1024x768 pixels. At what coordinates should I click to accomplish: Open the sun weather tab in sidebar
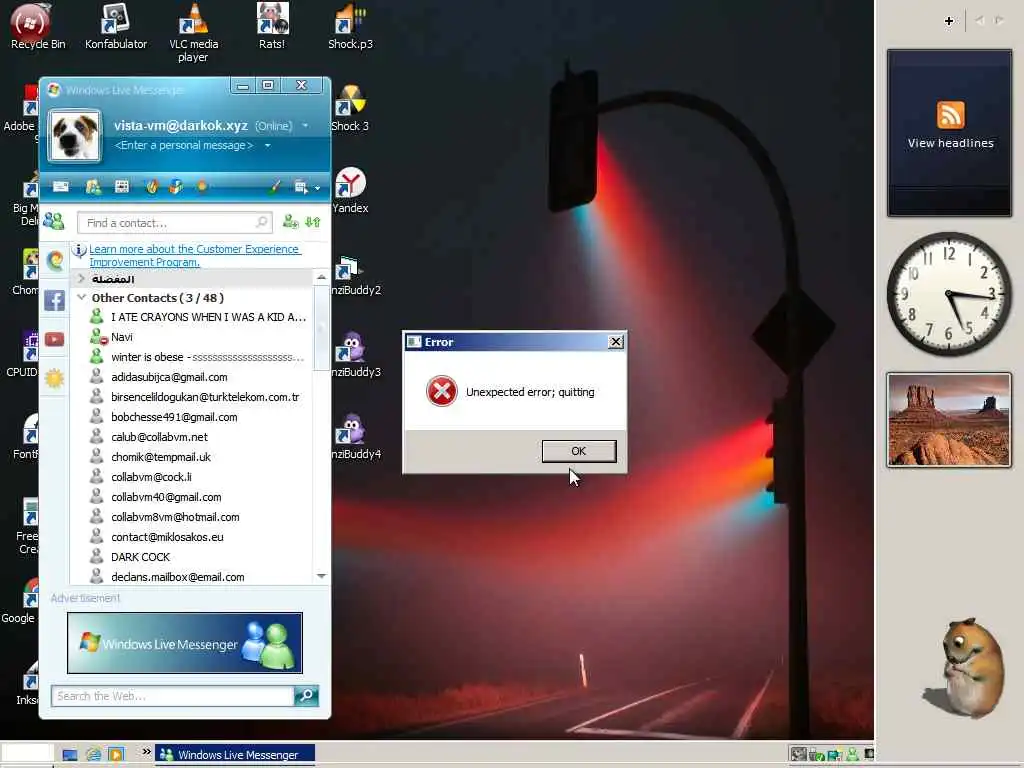click(x=55, y=378)
